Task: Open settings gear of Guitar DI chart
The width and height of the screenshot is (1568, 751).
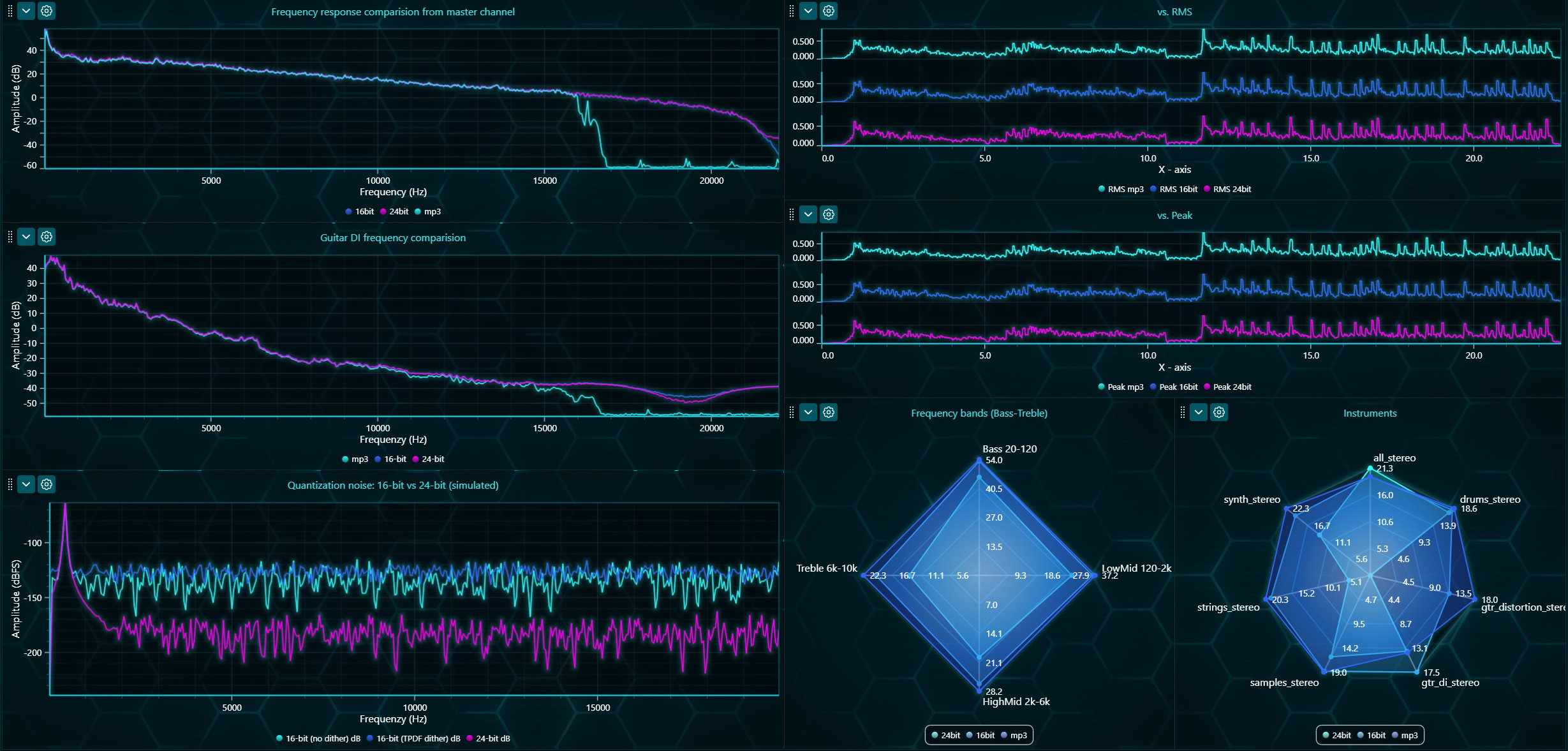Action: pyautogui.click(x=47, y=237)
